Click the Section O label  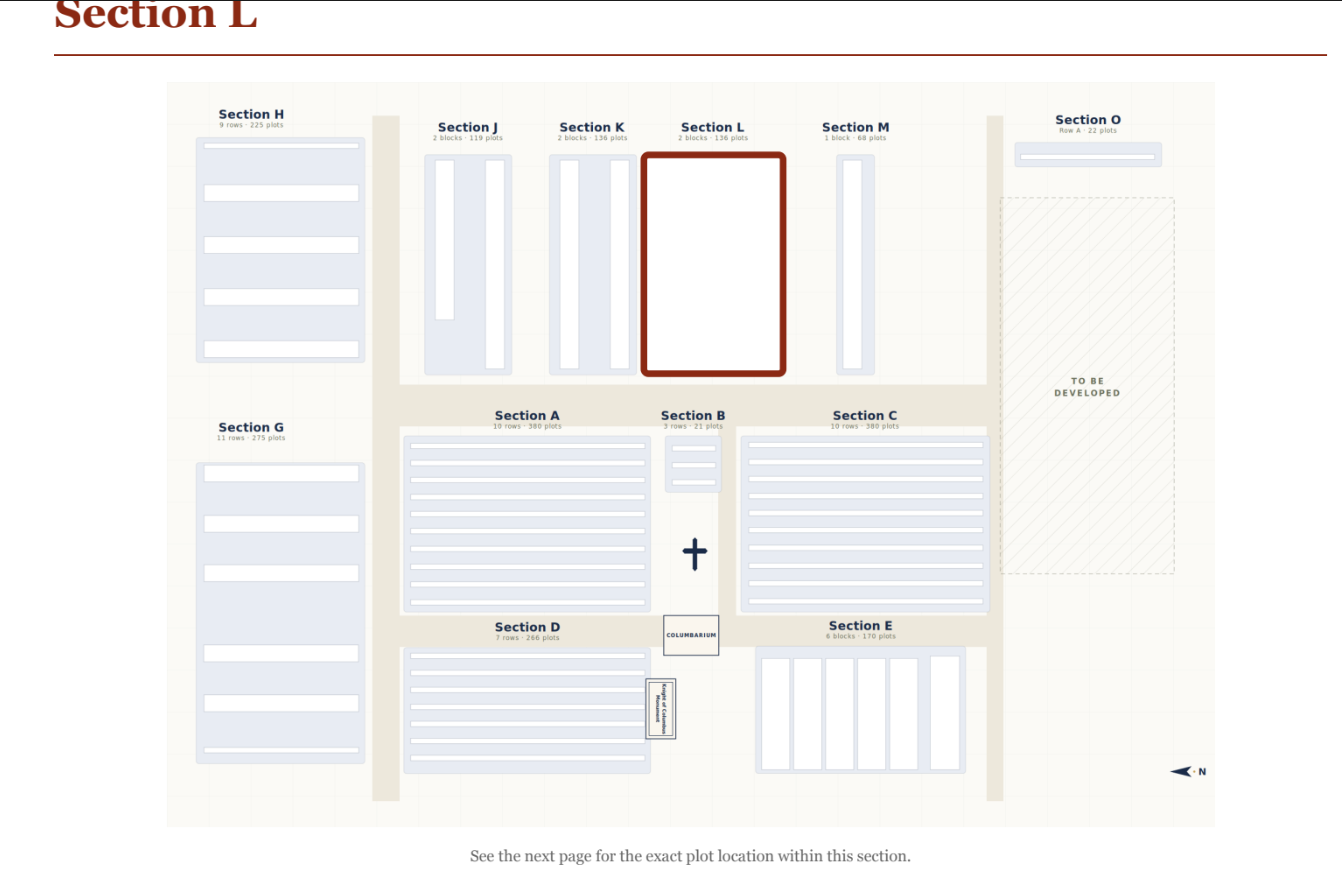click(x=1088, y=120)
